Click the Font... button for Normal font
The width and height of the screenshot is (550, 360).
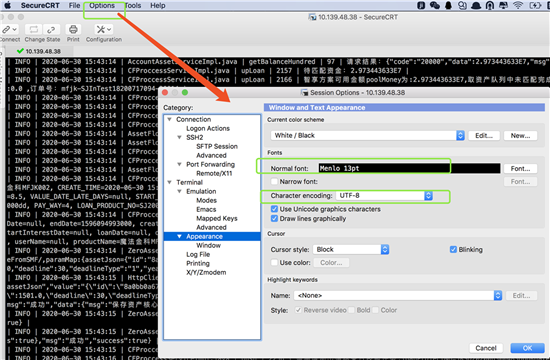tap(520, 168)
